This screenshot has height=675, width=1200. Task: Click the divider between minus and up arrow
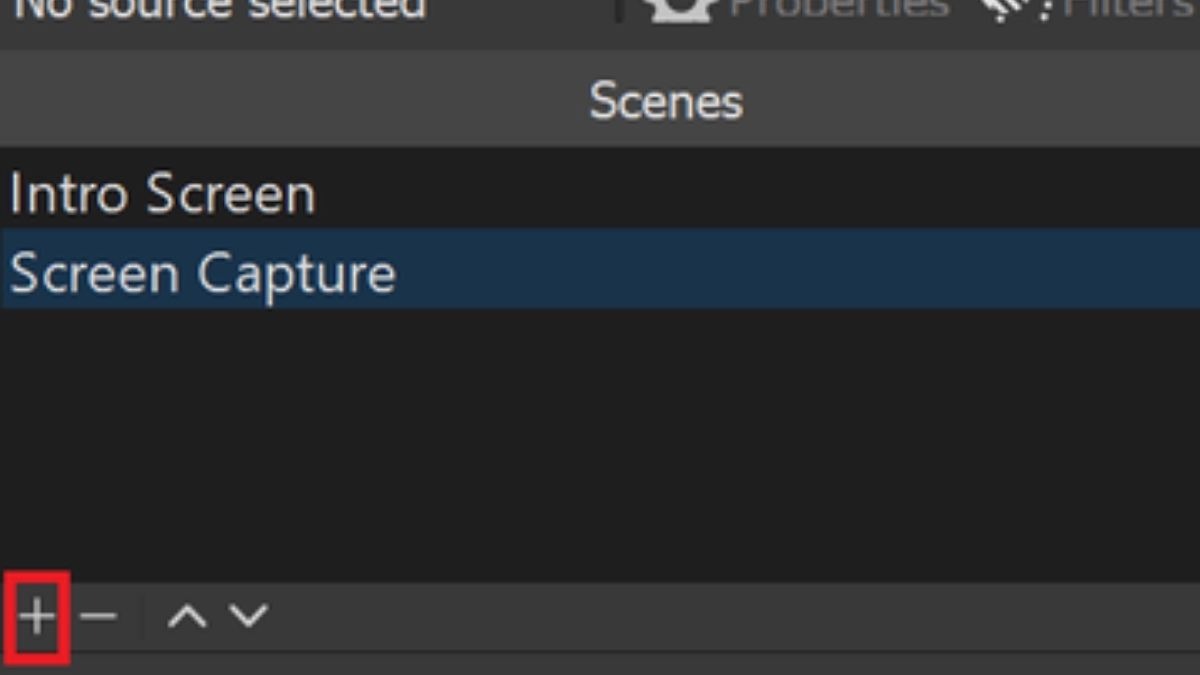point(142,616)
